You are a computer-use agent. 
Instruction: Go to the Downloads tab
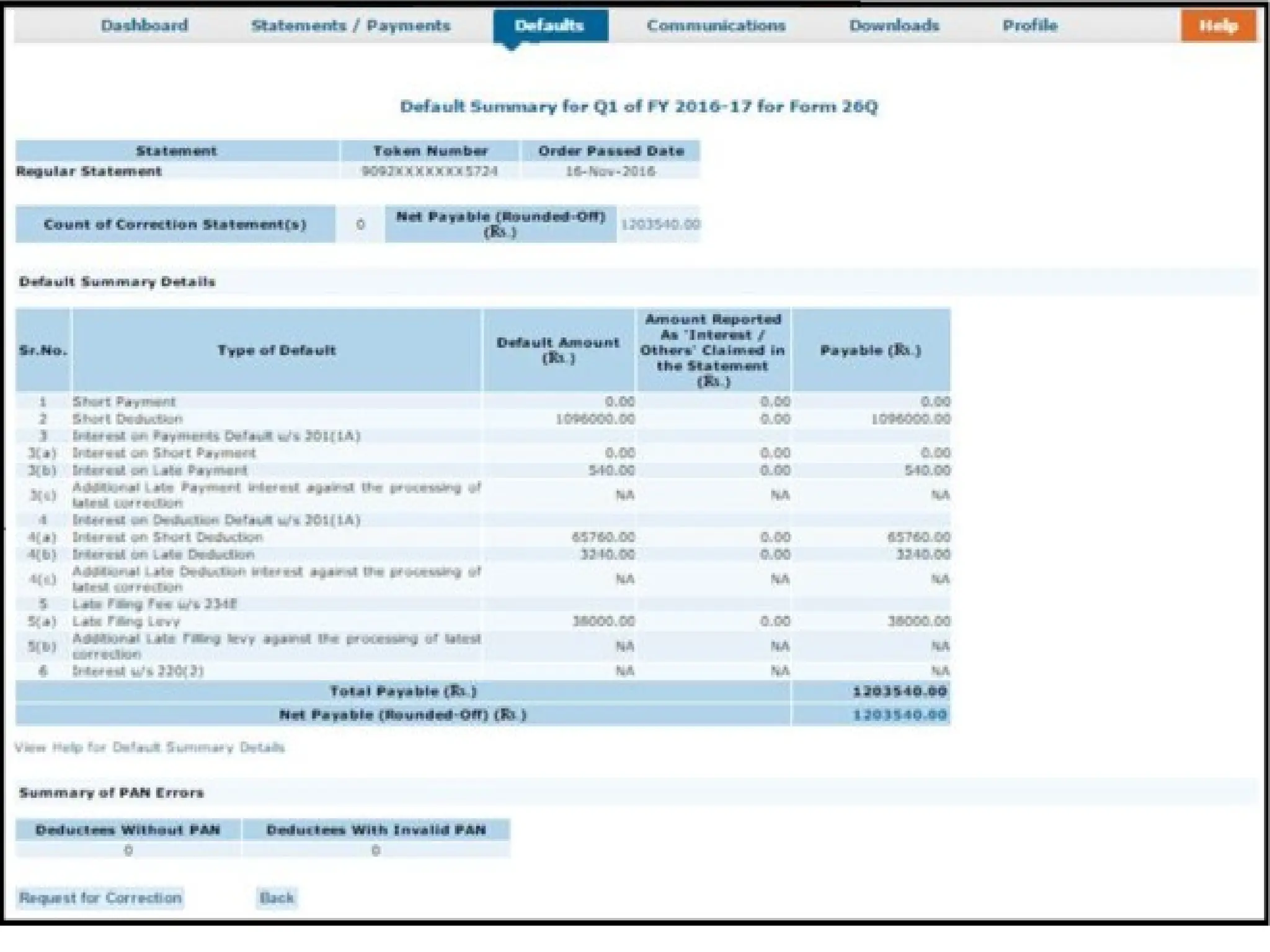pyautogui.click(x=894, y=26)
